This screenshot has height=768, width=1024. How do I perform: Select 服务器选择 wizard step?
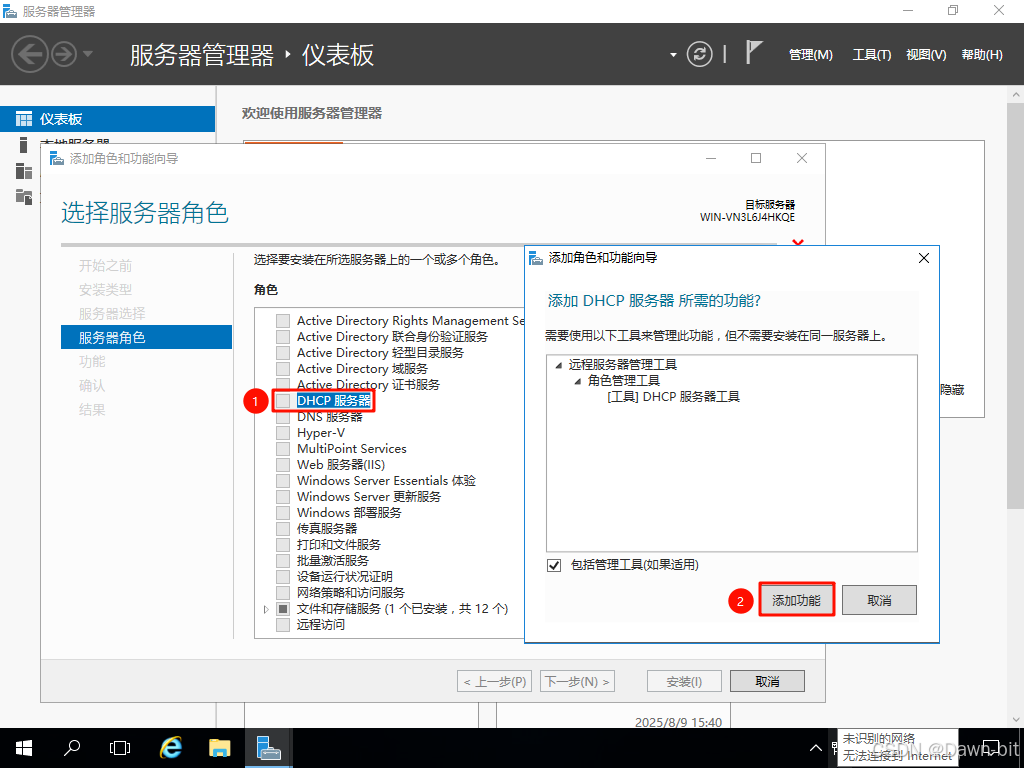coord(112,313)
